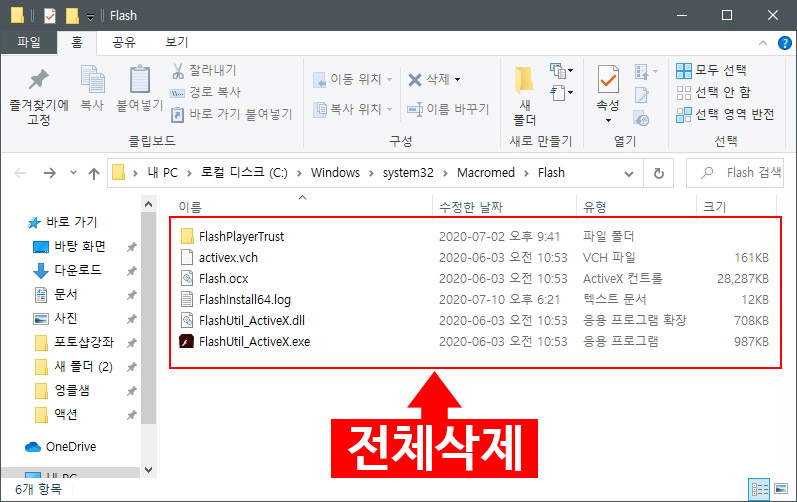Image resolution: width=797 pixels, height=502 pixels.
Task: Click Windows breadcrumb in address bar
Action: [335, 173]
